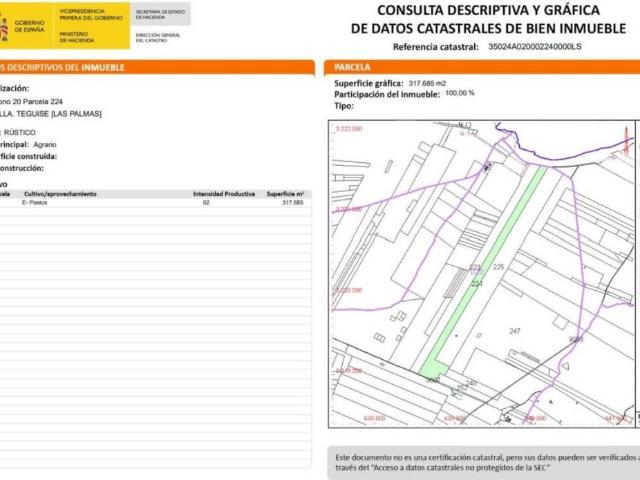The image size is (640, 480).
Task: Click the Gobierno de España coat of arms
Action: (x=4, y=26)
